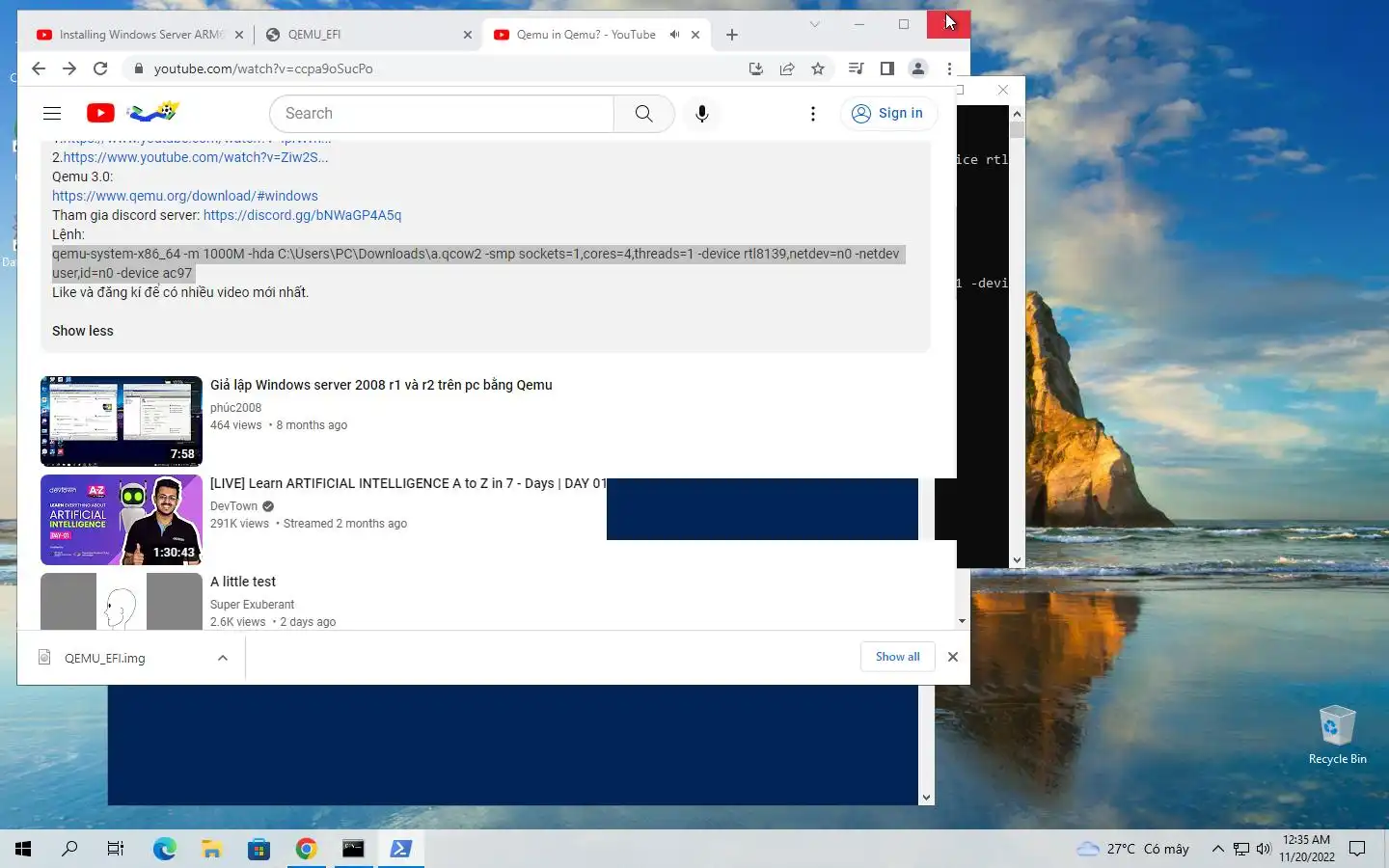Open a new tab
Viewport: 1389px width, 868px height.
(x=732, y=35)
